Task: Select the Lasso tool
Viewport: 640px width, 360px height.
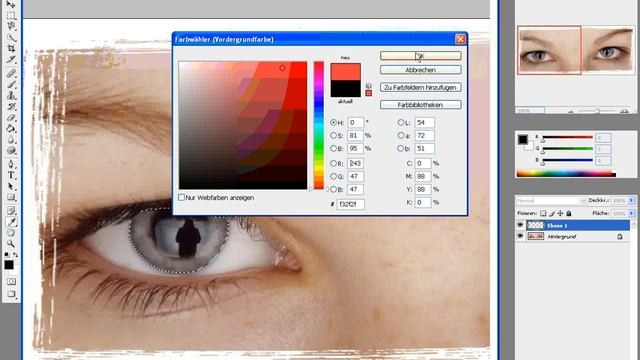Action: point(11,27)
